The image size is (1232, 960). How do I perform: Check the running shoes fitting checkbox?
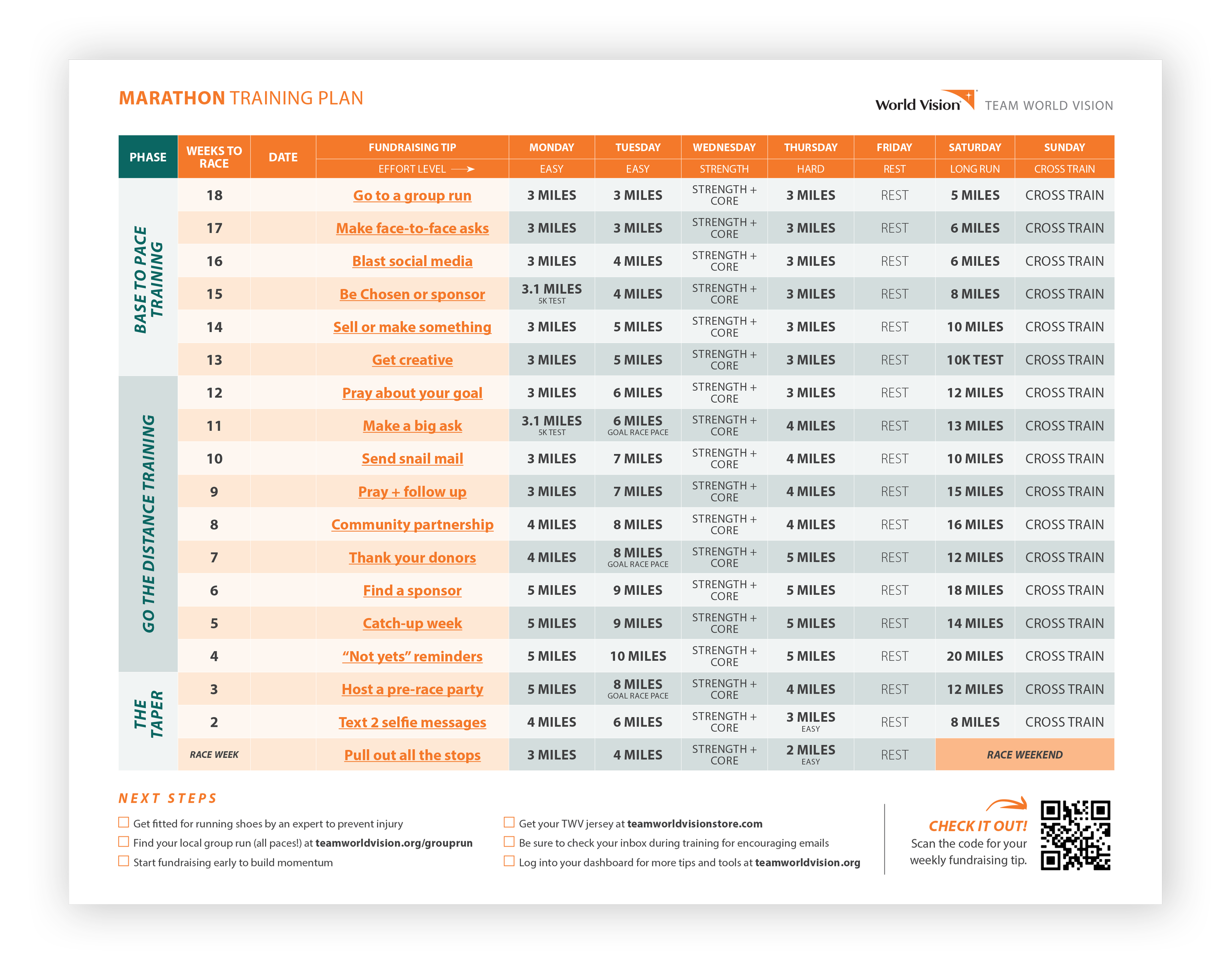[x=124, y=823]
